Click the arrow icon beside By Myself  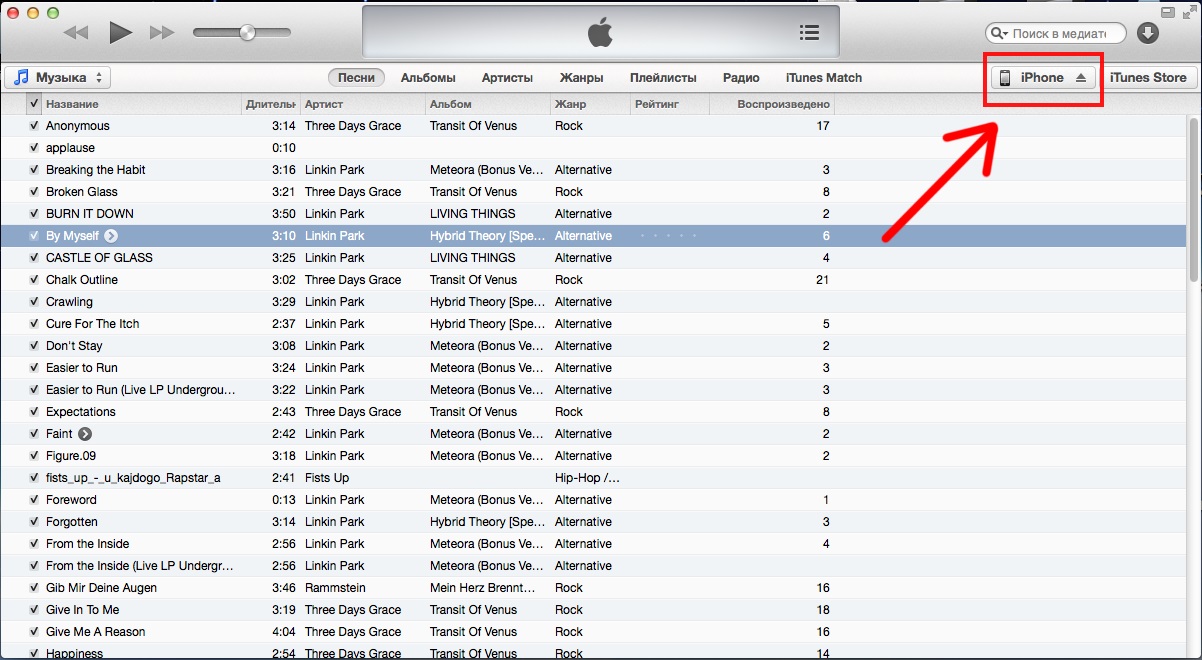(x=111, y=236)
